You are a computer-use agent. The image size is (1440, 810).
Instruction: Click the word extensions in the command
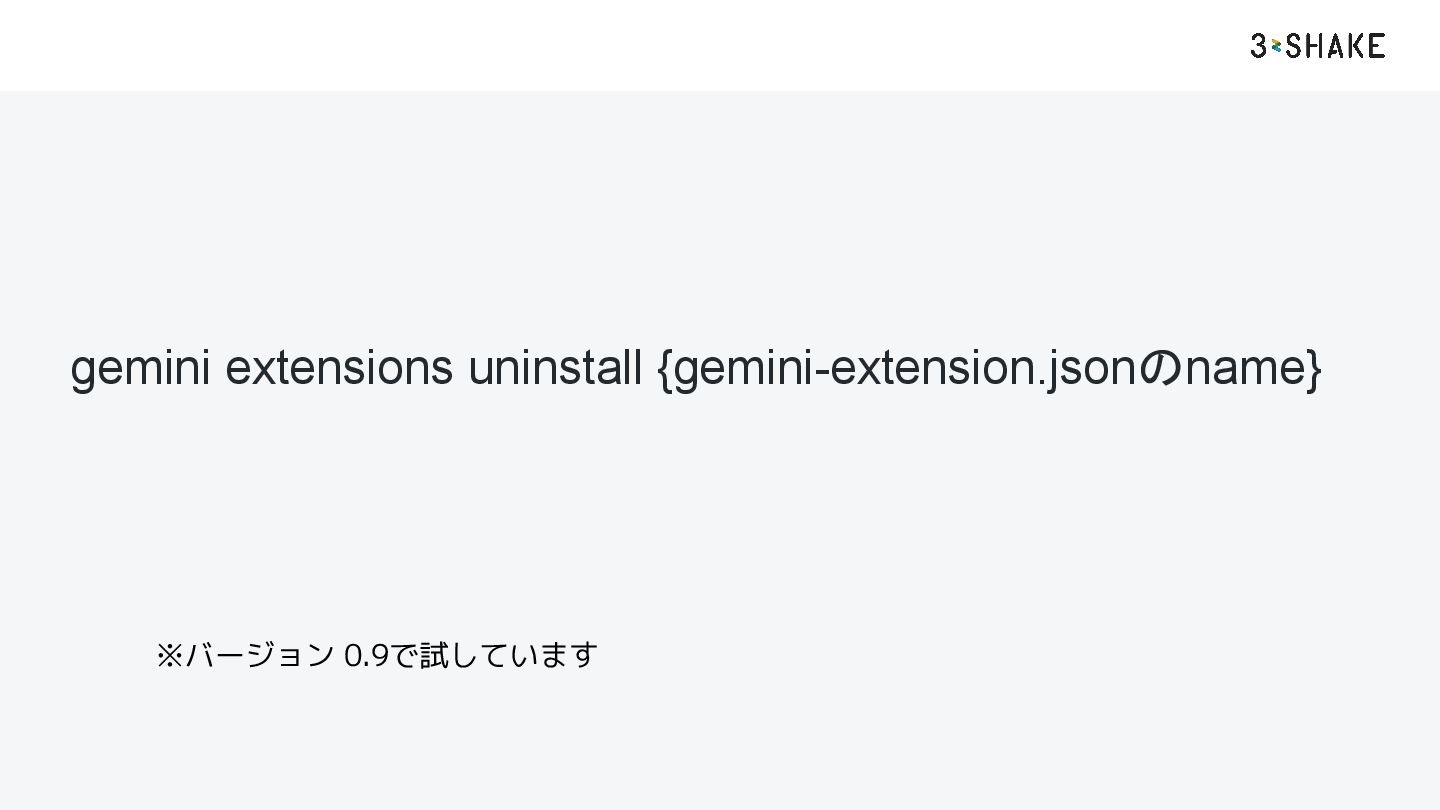339,367
